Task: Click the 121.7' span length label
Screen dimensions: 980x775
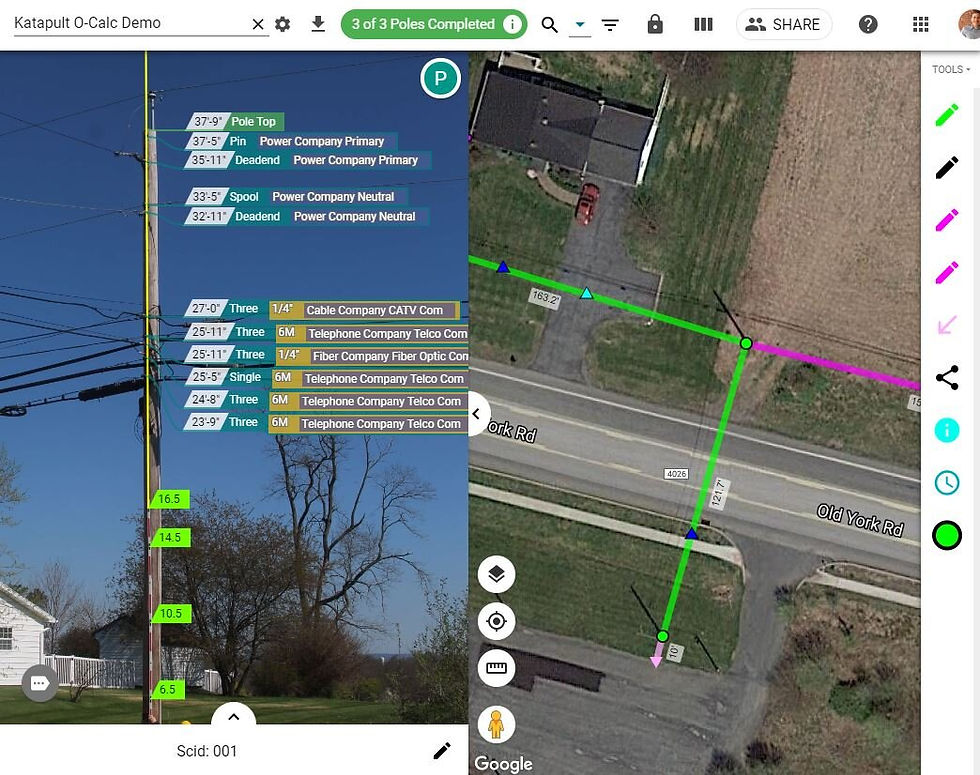Action: [719, 493]
